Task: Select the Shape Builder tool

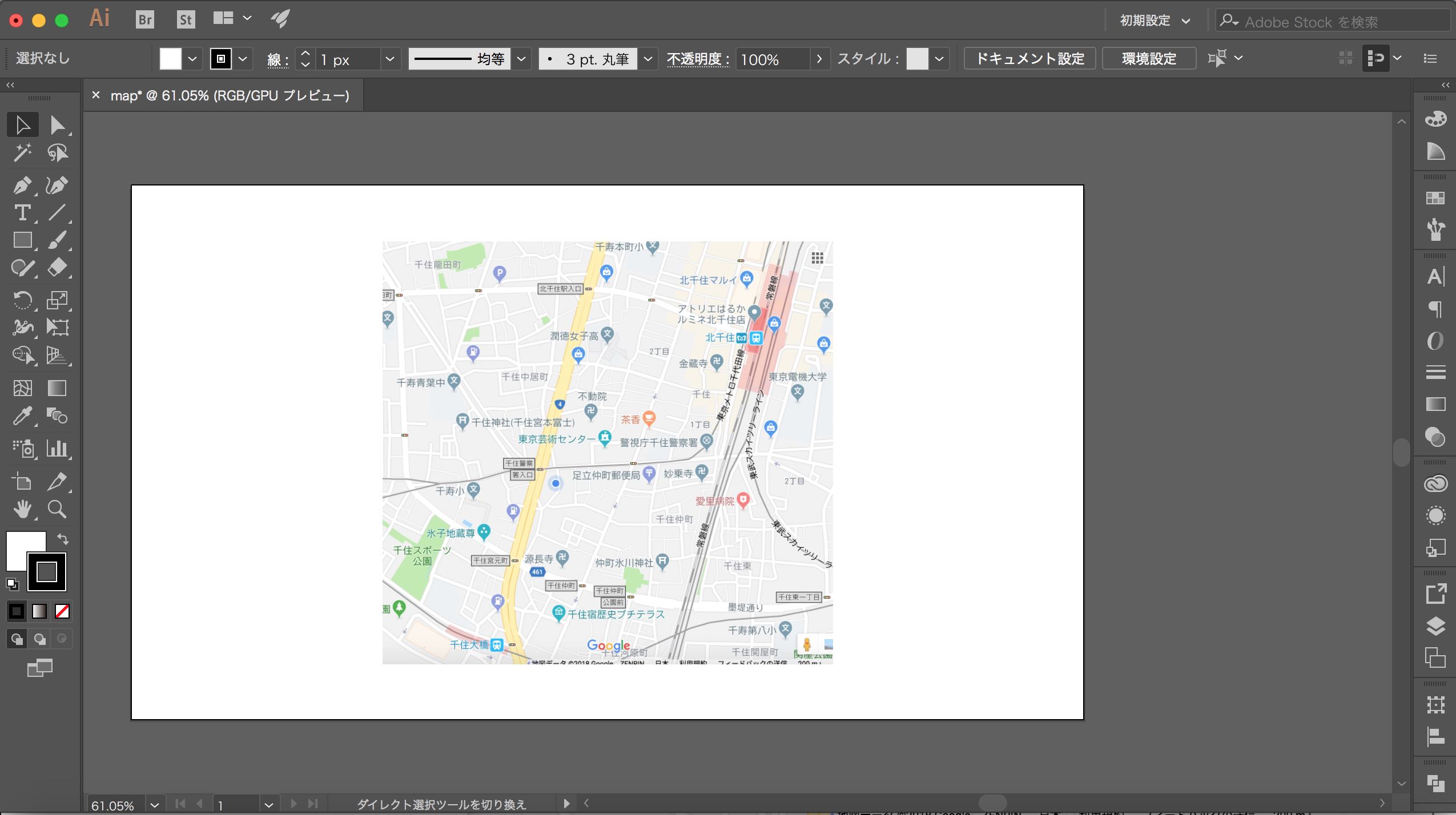Action: (23, 355)
